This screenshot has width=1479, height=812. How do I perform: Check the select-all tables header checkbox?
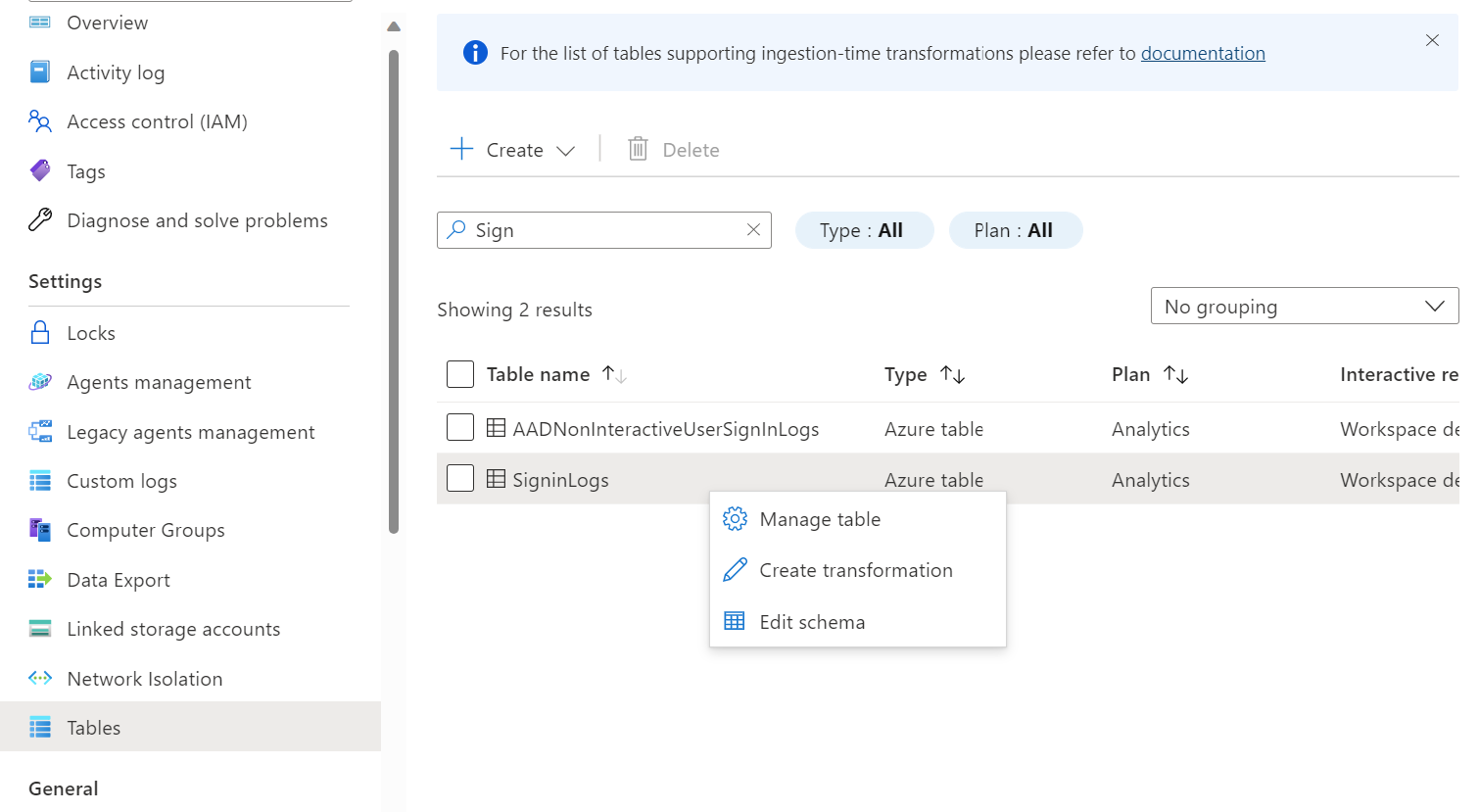point(460,374)
